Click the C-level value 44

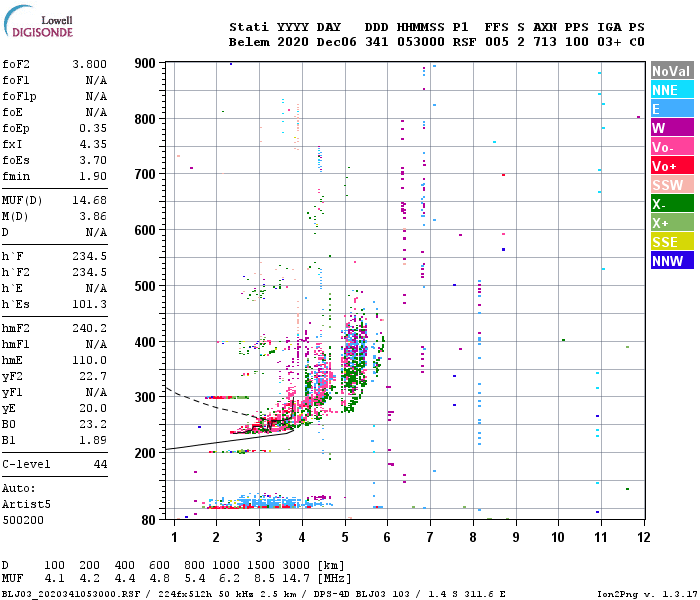point(100,464)
